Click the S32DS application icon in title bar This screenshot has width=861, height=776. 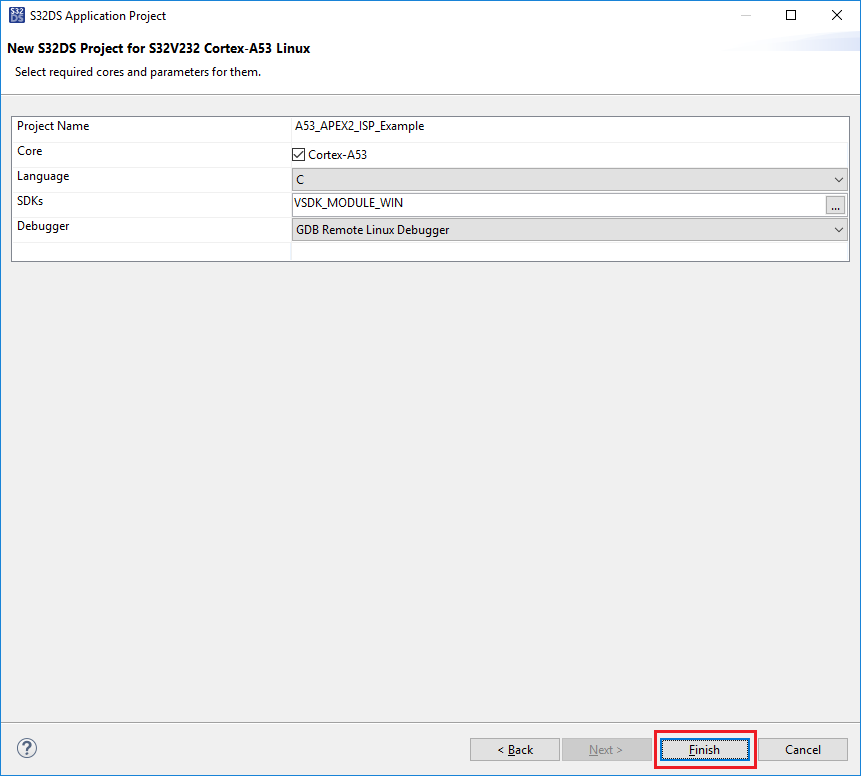coord(17,15)
